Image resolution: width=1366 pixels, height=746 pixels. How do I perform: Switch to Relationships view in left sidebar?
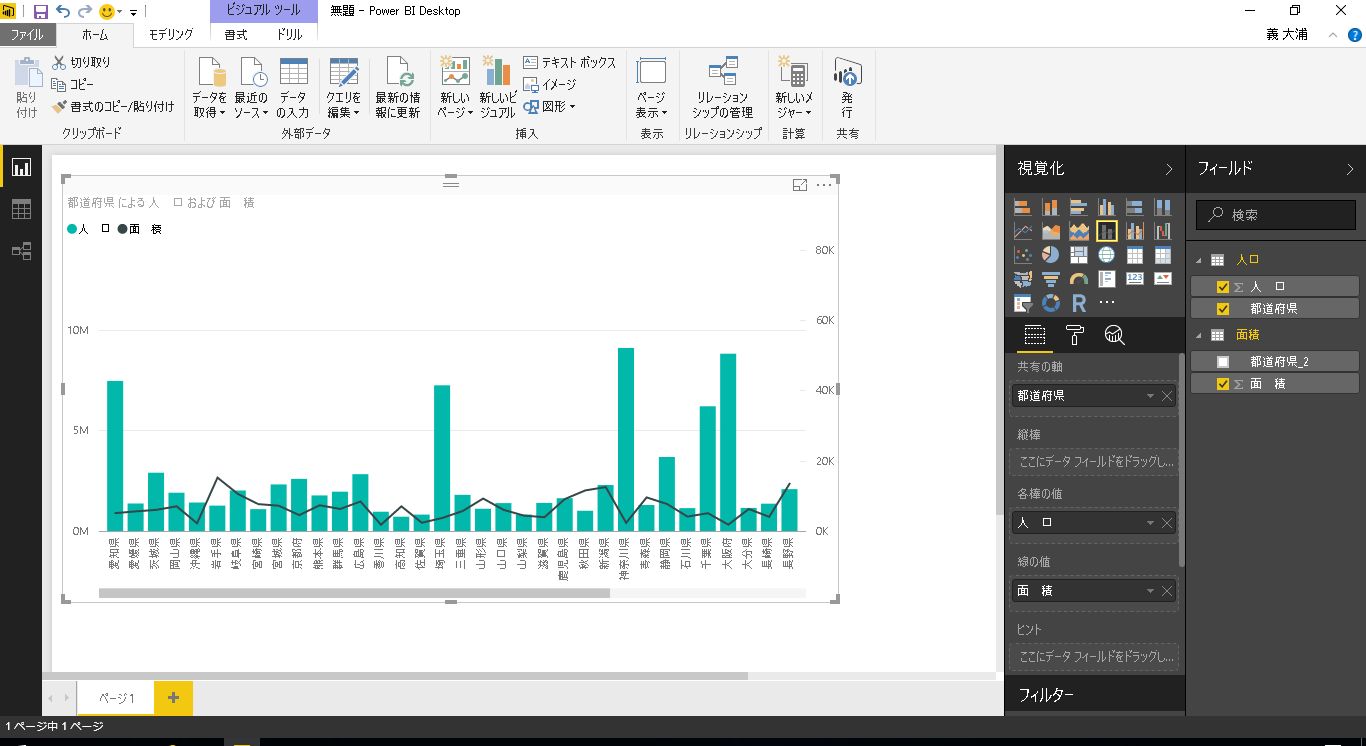[21, 251]
